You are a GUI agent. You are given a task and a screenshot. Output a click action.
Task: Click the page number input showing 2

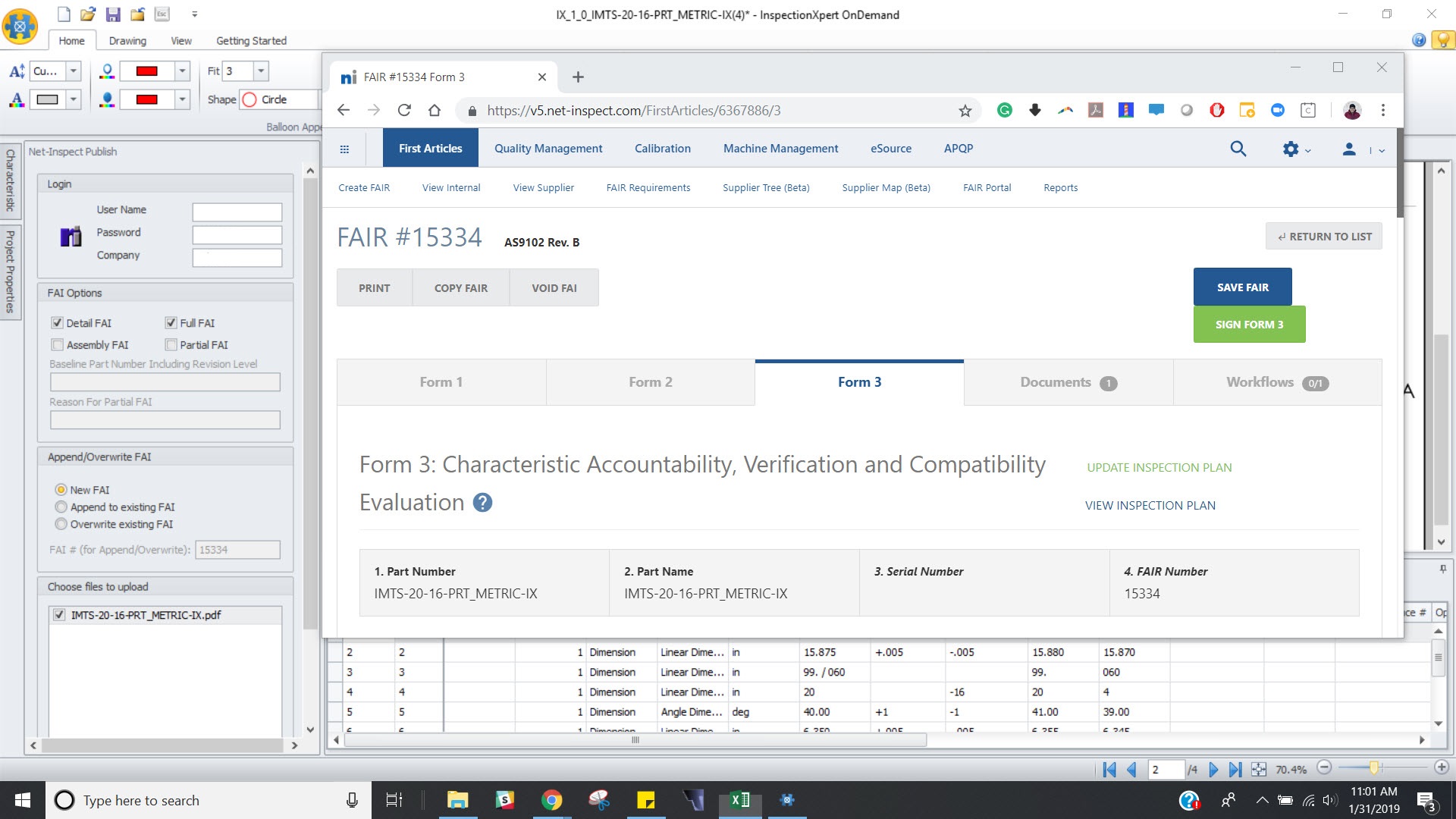1167,769
